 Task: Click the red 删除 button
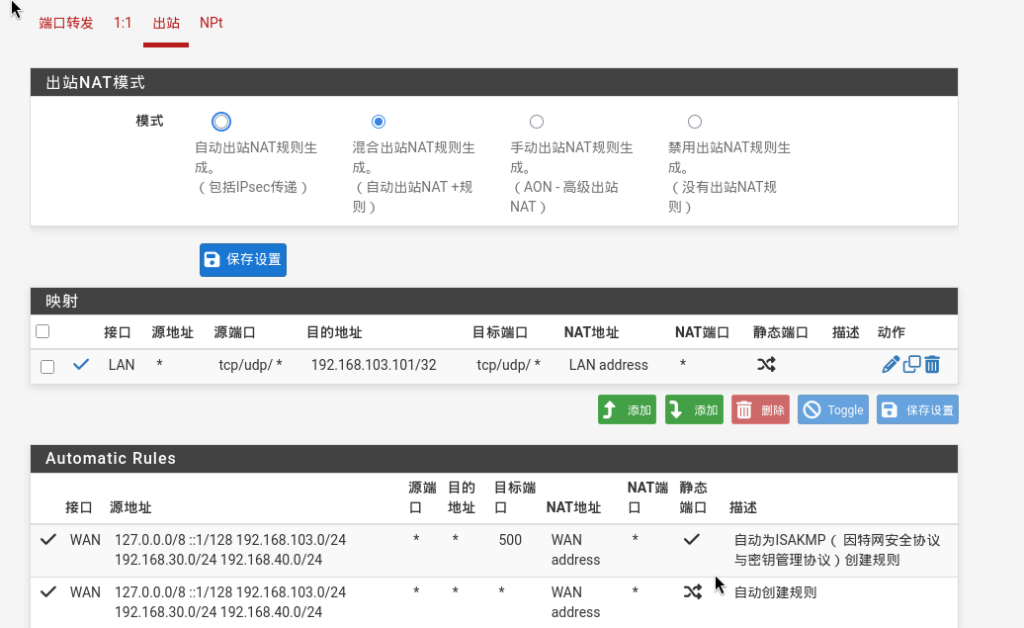tap(760, 410)
